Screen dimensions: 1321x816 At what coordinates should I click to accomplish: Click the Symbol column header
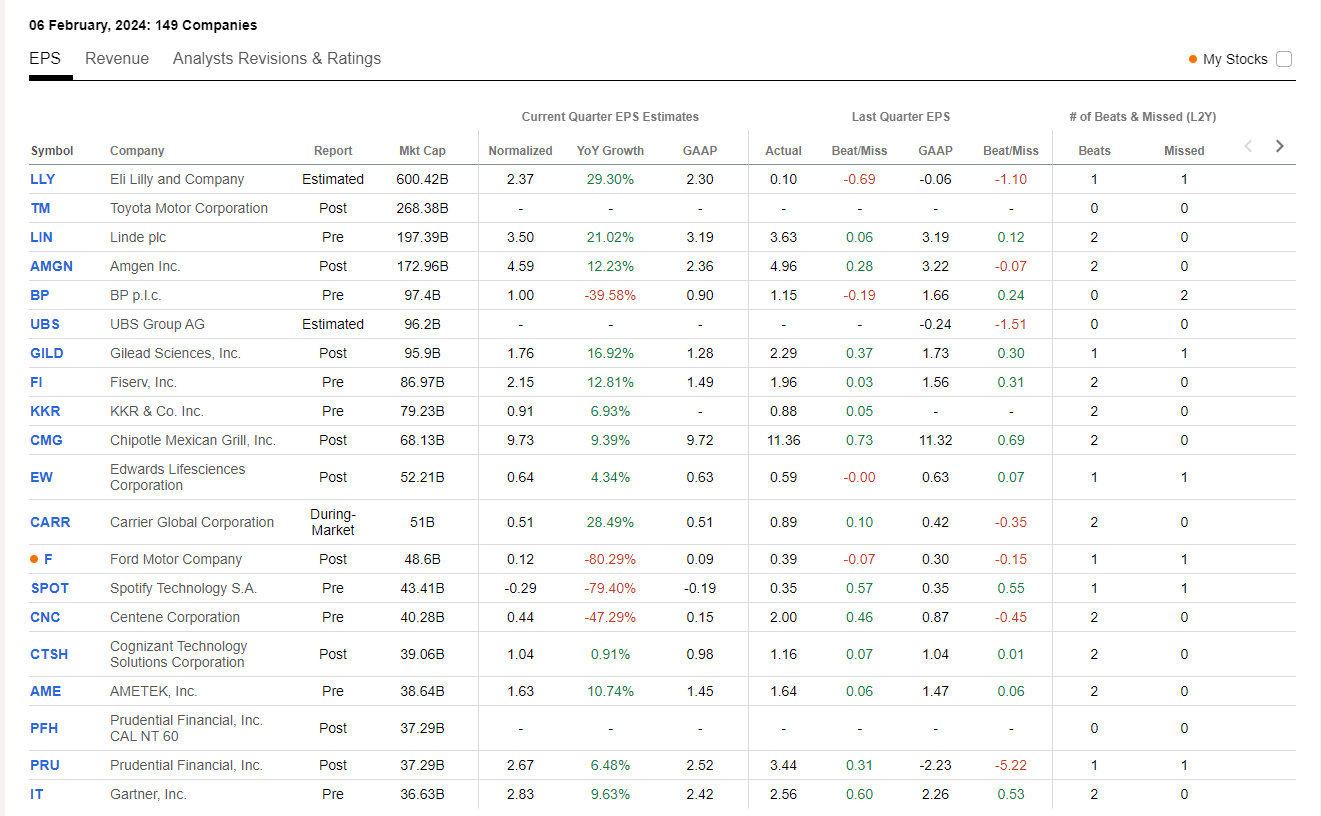coord(52,151)
